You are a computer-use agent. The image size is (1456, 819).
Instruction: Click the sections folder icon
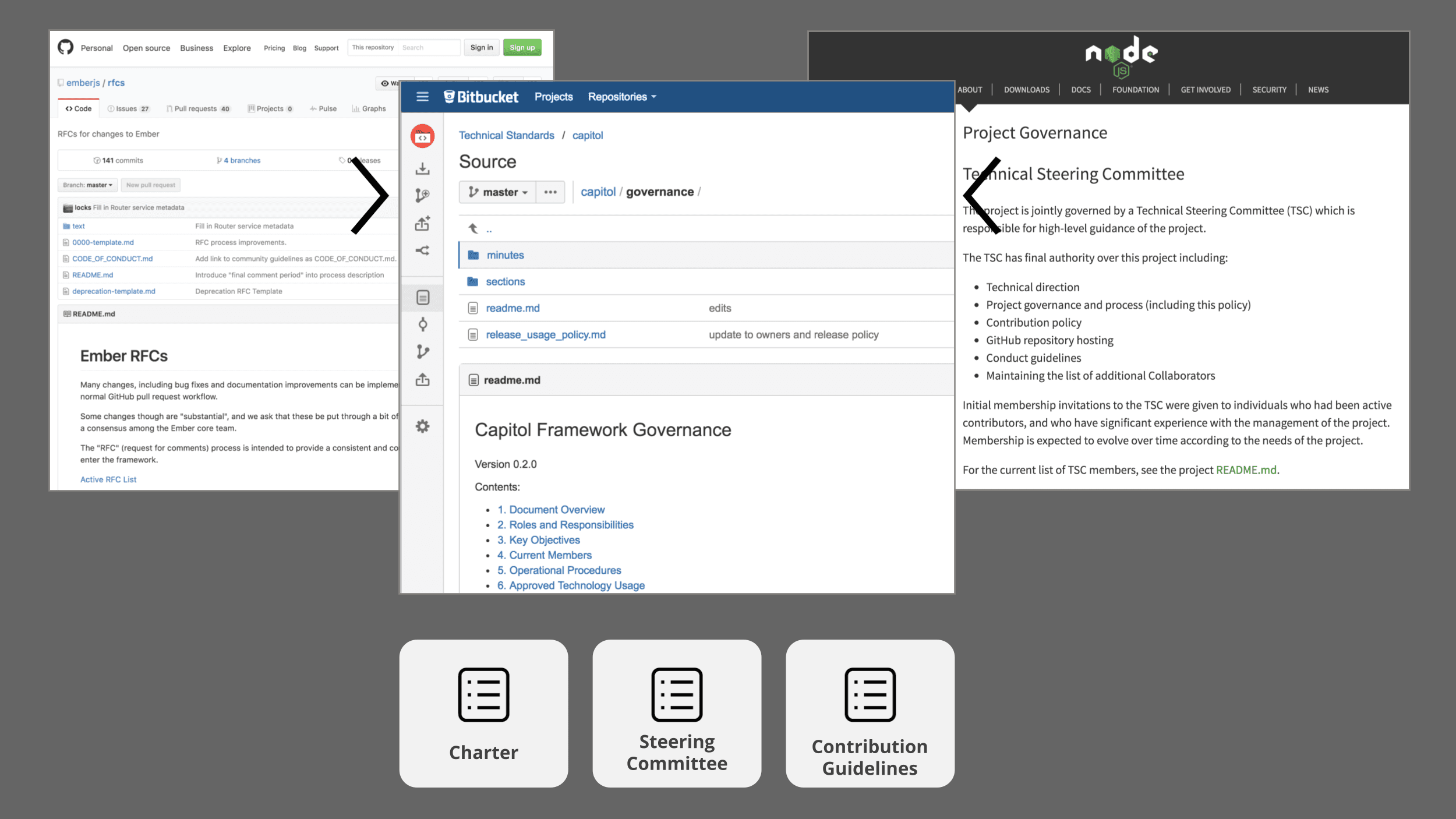(x=473, y=281)
